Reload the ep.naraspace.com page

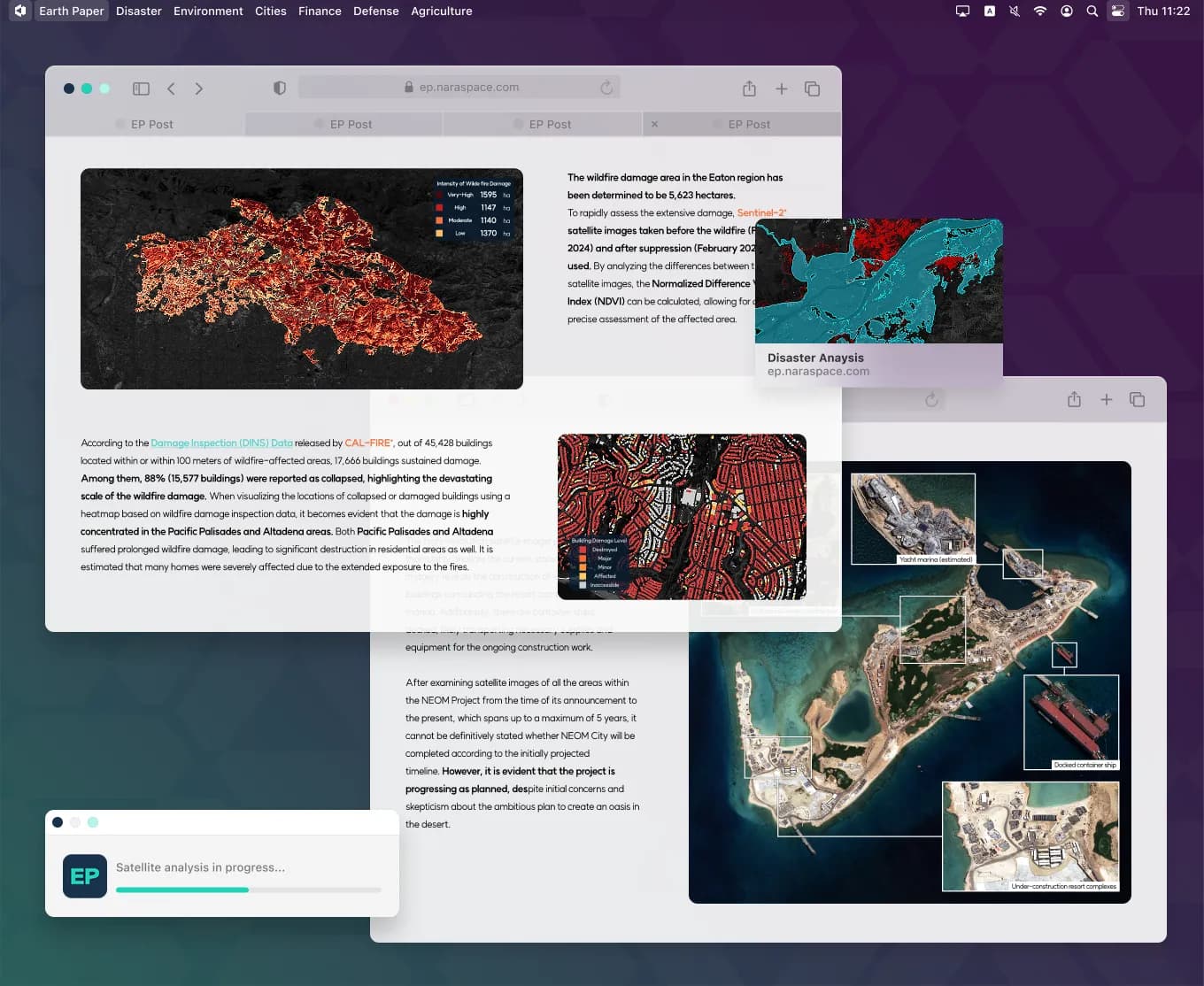click(606, 88)
